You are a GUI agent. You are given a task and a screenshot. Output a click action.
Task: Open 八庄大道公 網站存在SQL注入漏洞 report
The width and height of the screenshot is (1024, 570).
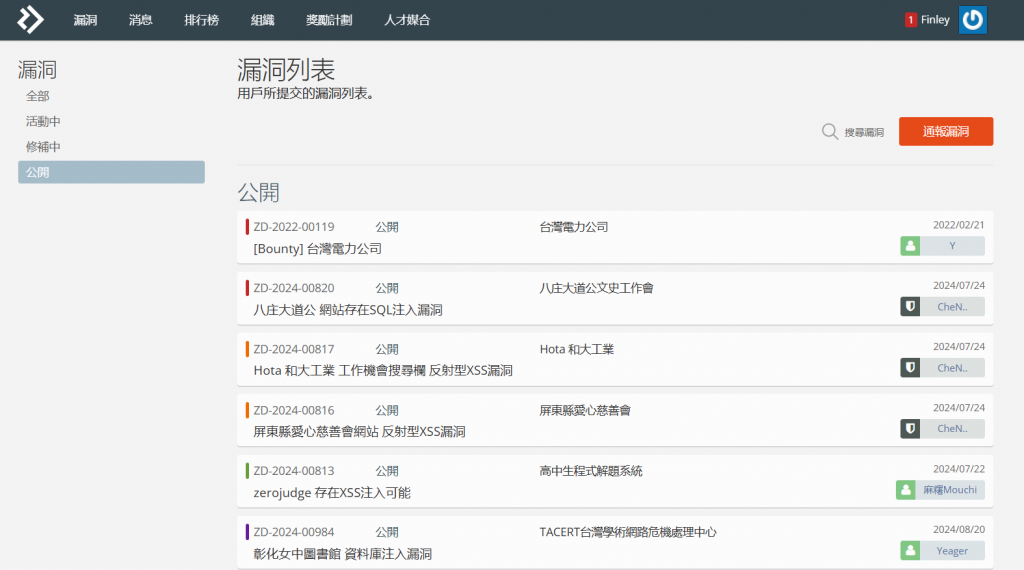pyautogui.click(x=348, y=310)
